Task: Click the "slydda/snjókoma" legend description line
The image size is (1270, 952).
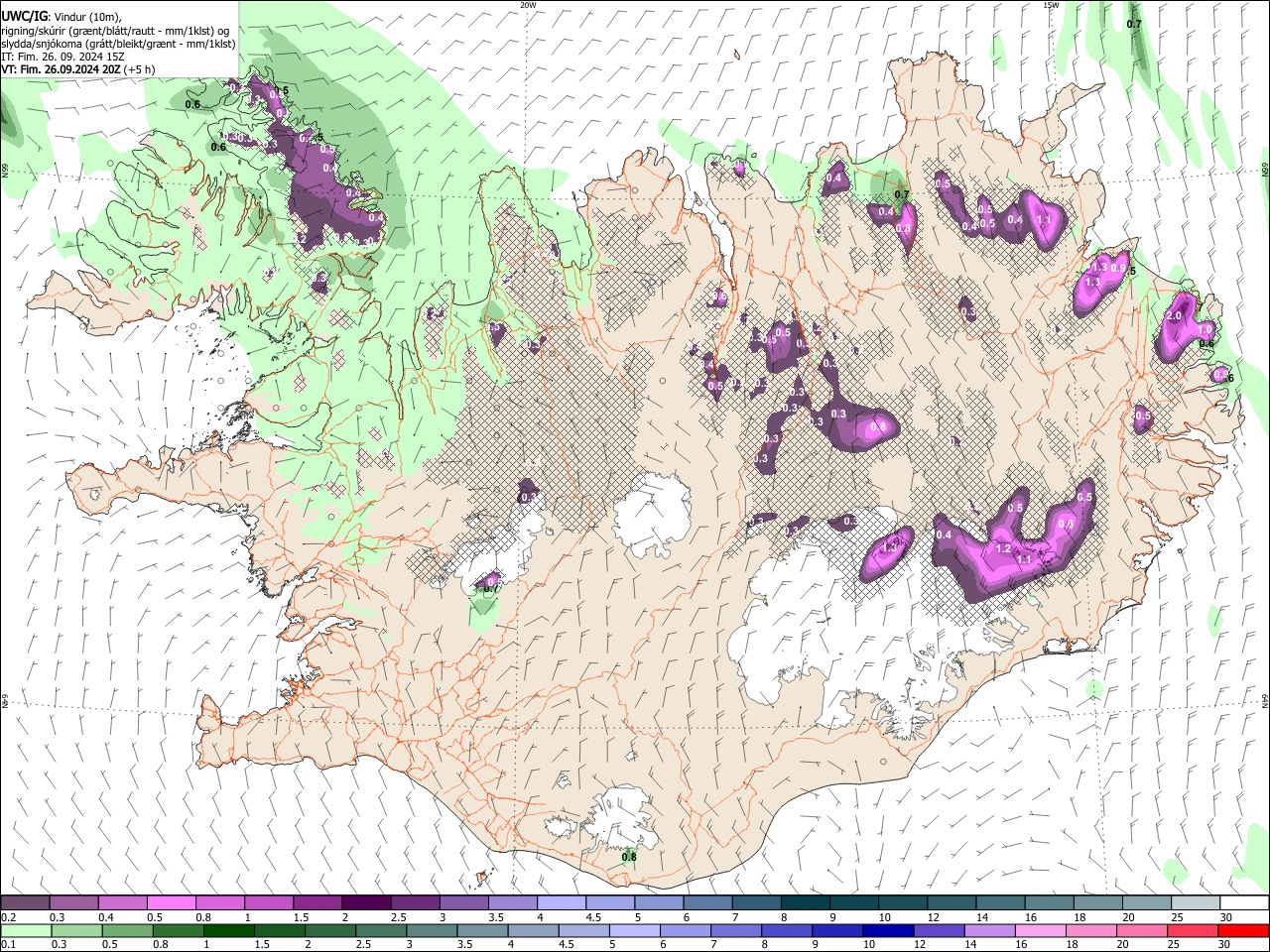Action: 118,44
